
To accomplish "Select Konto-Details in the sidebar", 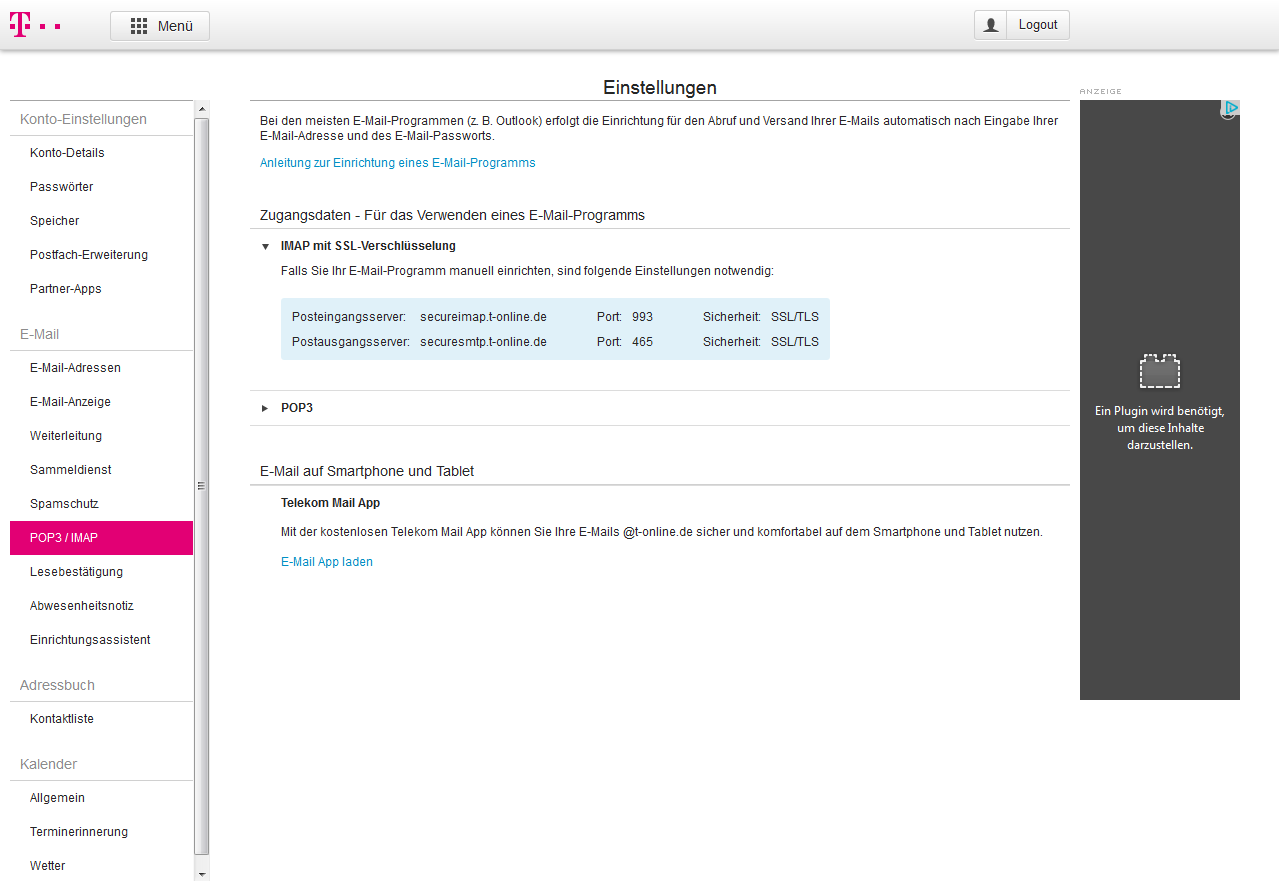I will point(67,153).
